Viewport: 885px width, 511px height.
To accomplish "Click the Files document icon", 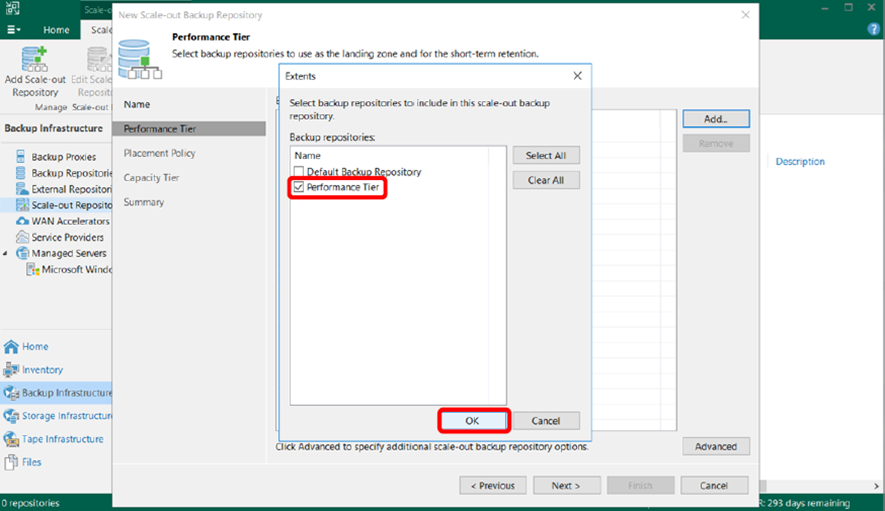I will [x=11, y=462].
